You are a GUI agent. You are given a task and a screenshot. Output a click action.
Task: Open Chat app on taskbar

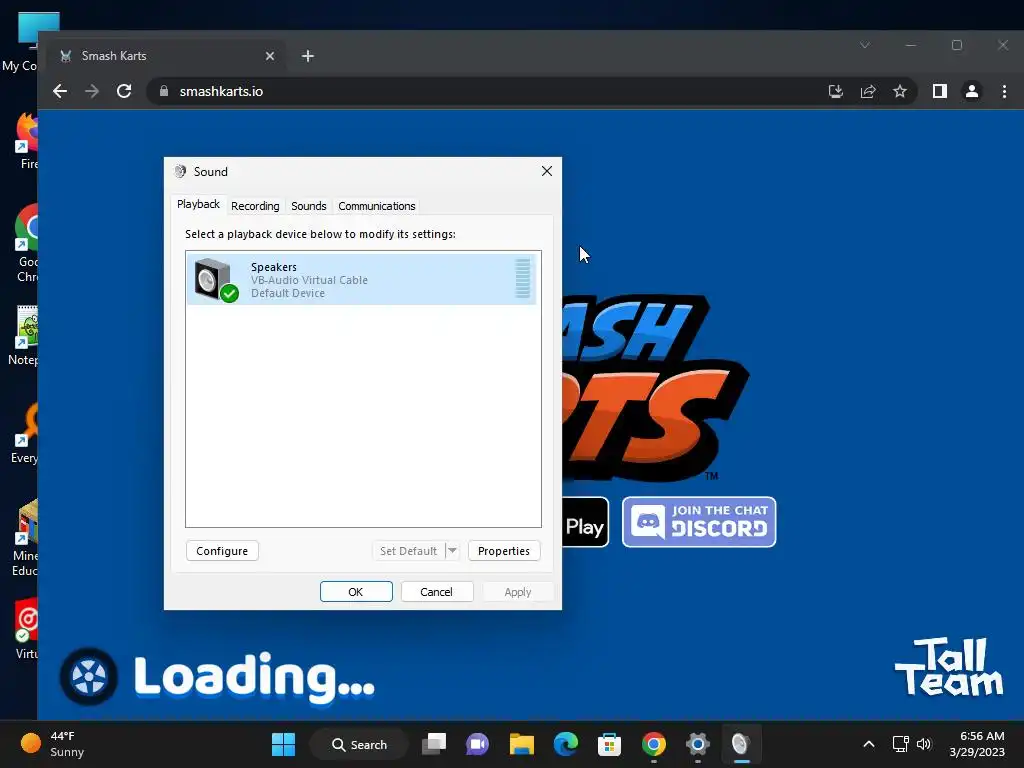[x=477, y=744]
